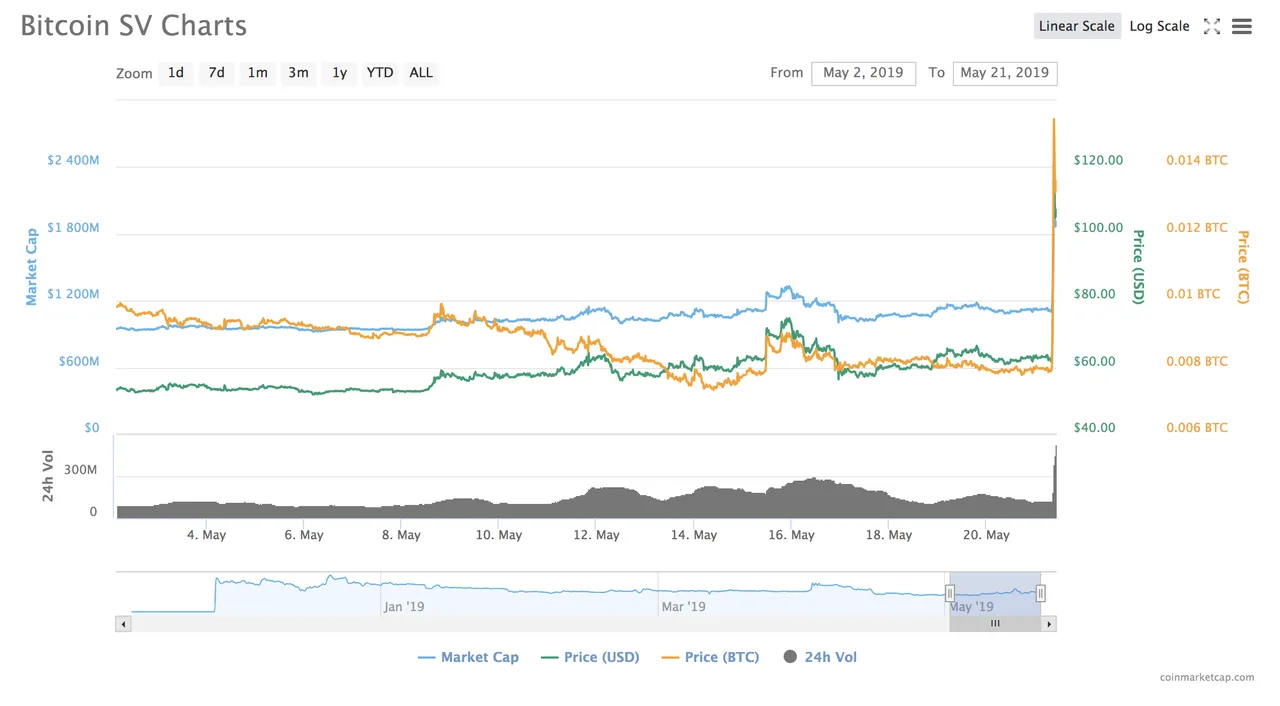Select the 1m zoom range
The image size is (1280, 706).
click(x=258, y=73)
